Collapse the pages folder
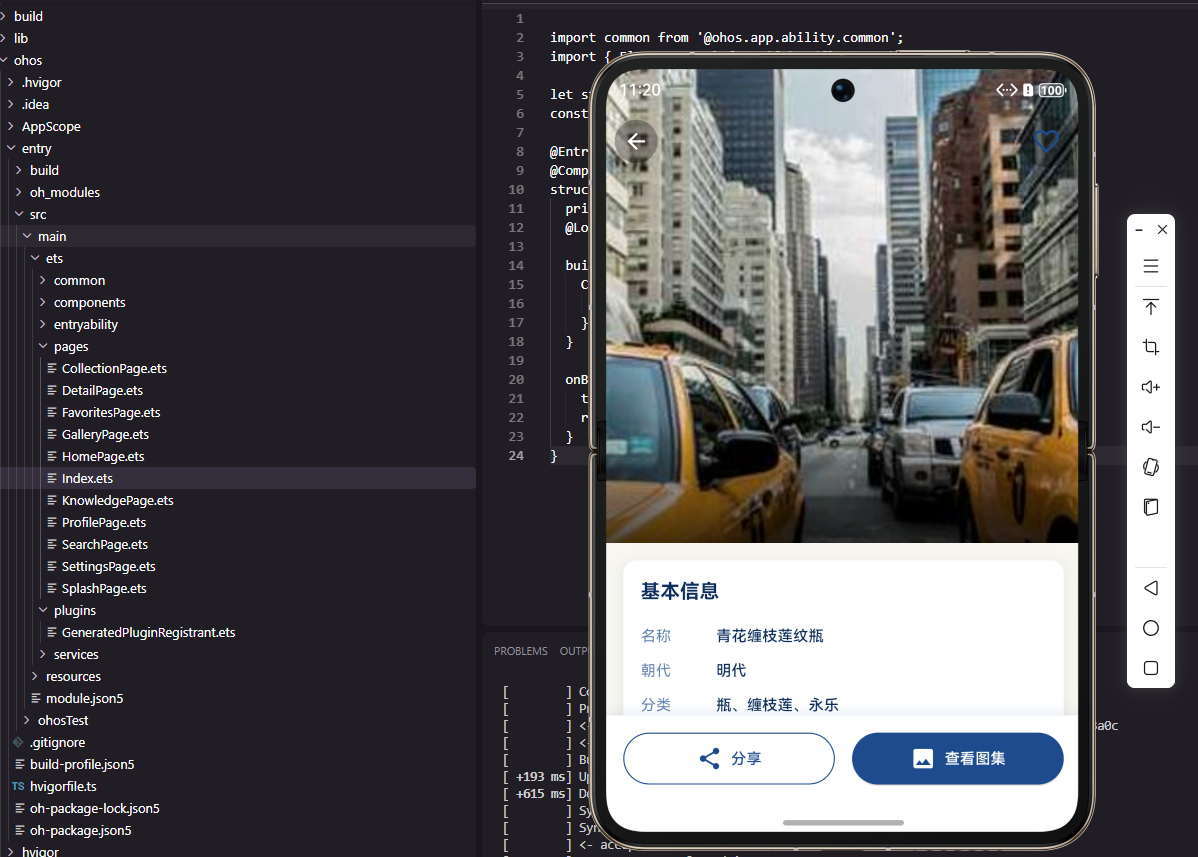 click(x=71, y=347)
